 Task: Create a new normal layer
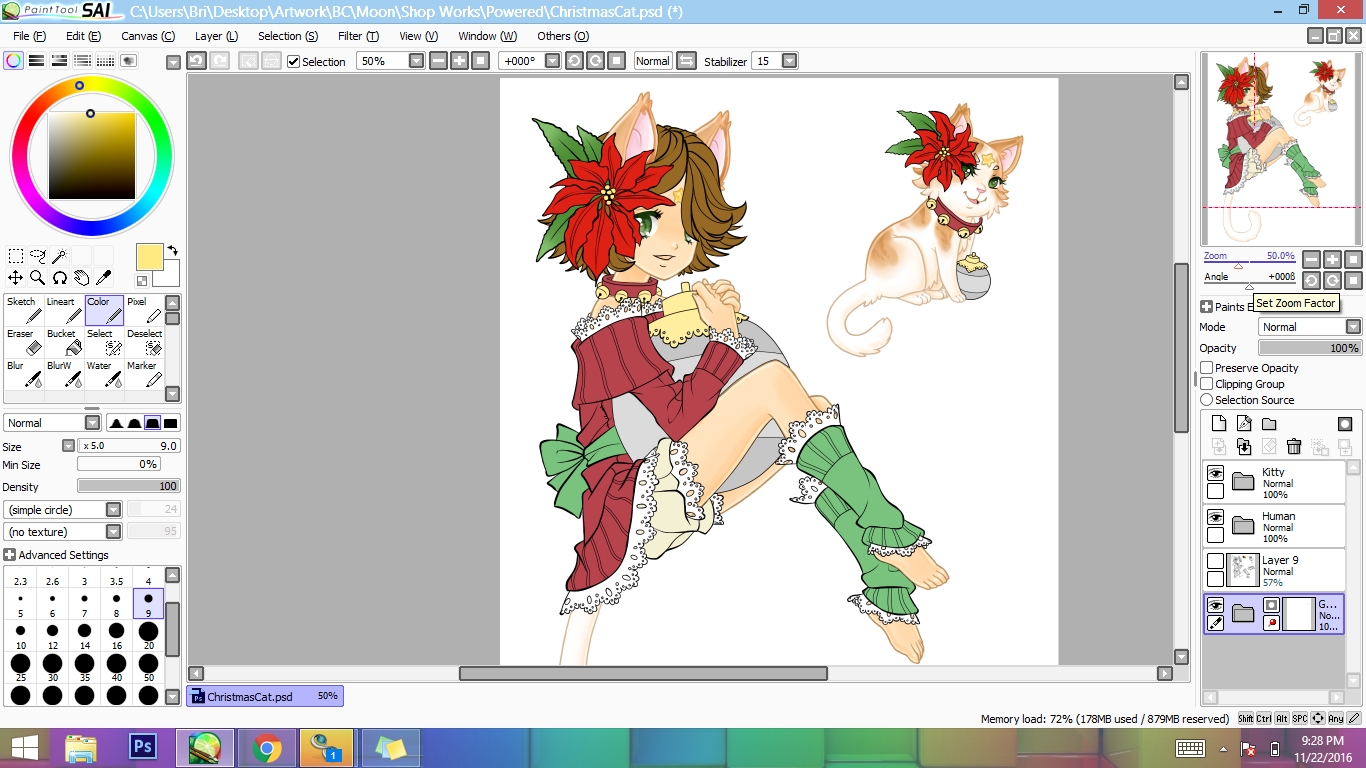(1219, 424)
